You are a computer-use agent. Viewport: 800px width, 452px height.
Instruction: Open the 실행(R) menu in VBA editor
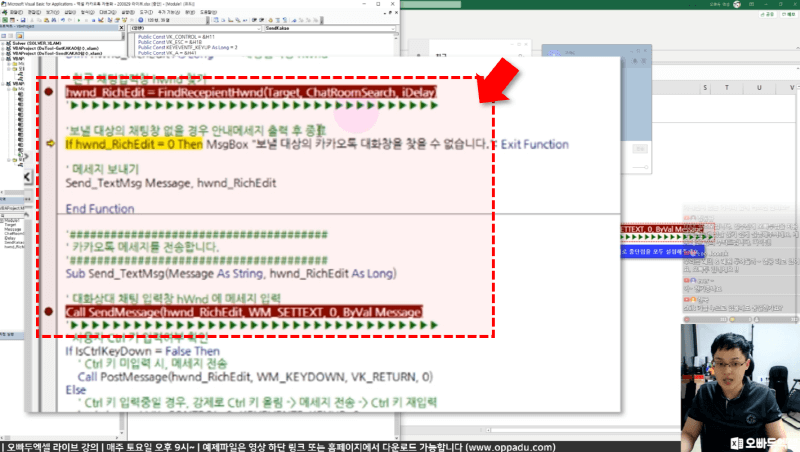(x=128, y=12)
